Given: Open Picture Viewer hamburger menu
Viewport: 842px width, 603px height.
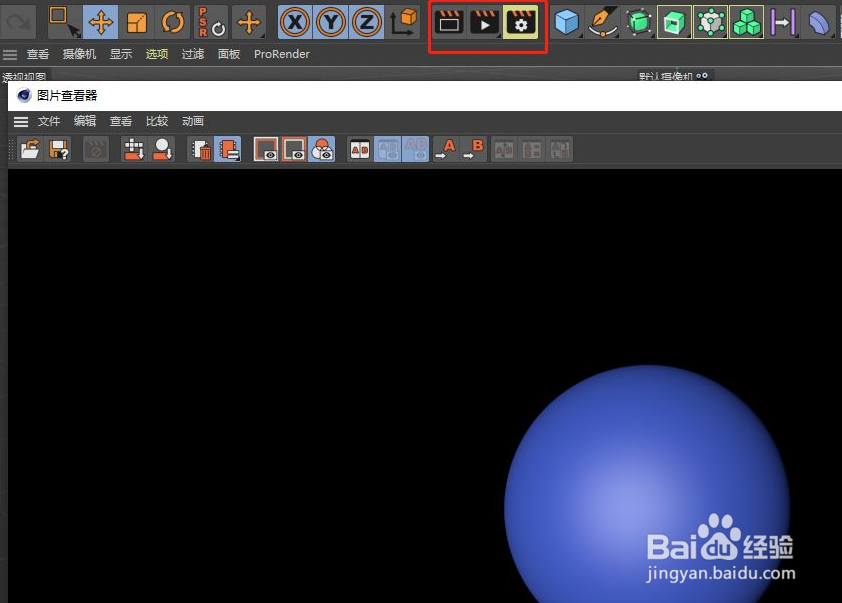Looking at the screenshot, I should click(x=21, y=122).
